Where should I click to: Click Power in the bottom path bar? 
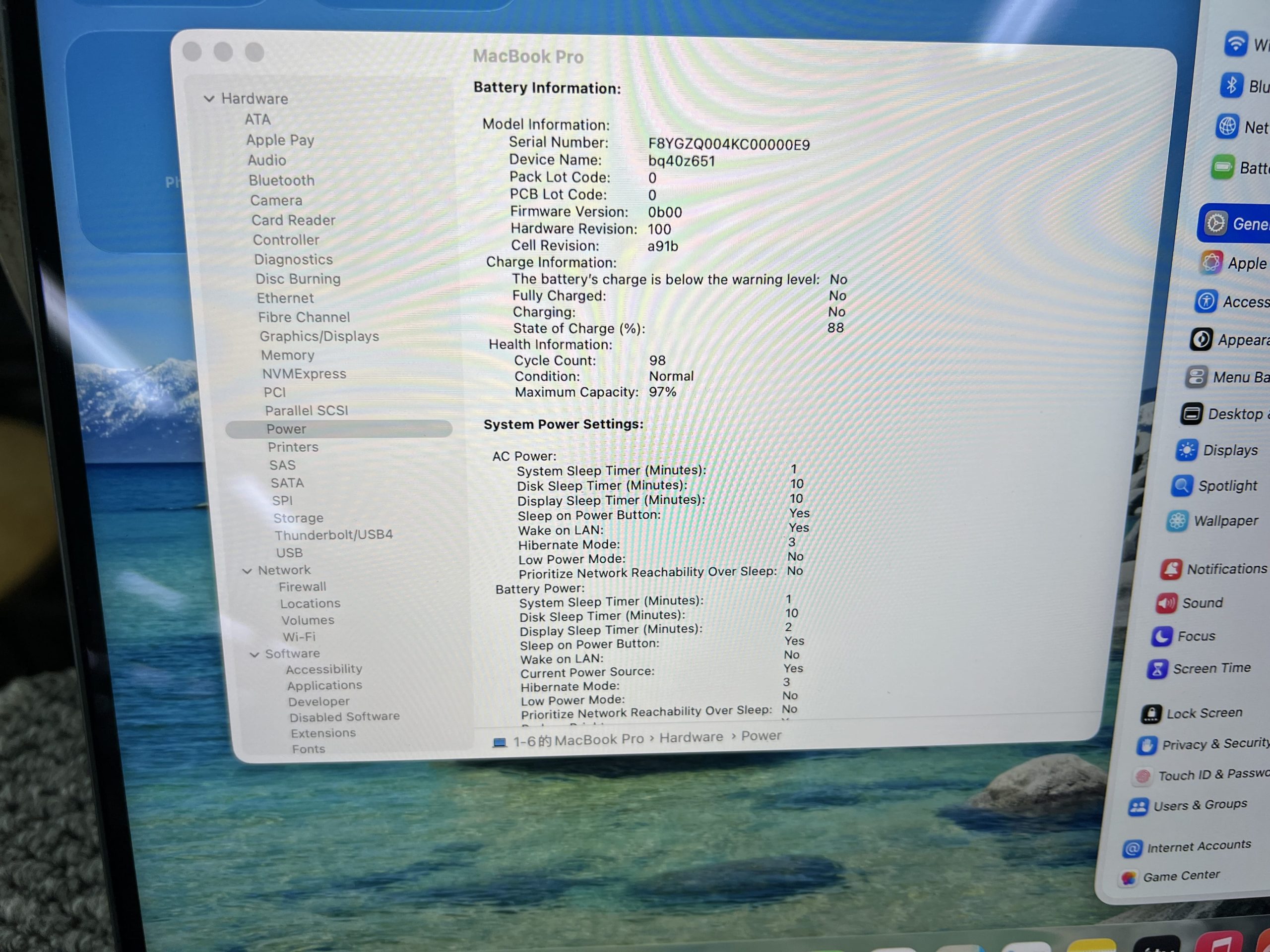pyautogui.click(x=762, y=736)
